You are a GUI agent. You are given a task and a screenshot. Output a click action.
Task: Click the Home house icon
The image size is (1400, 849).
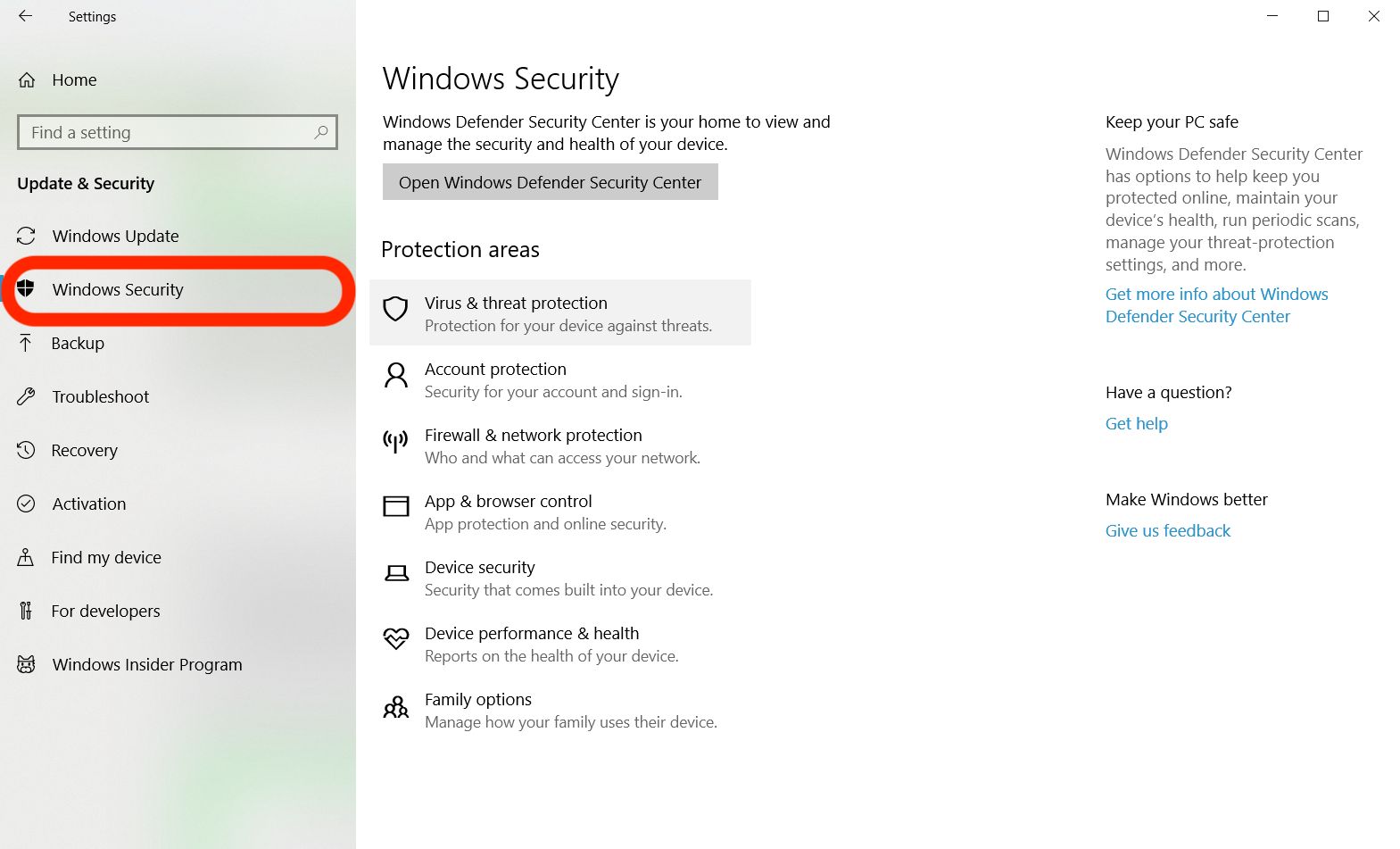(x=27, y=80)
